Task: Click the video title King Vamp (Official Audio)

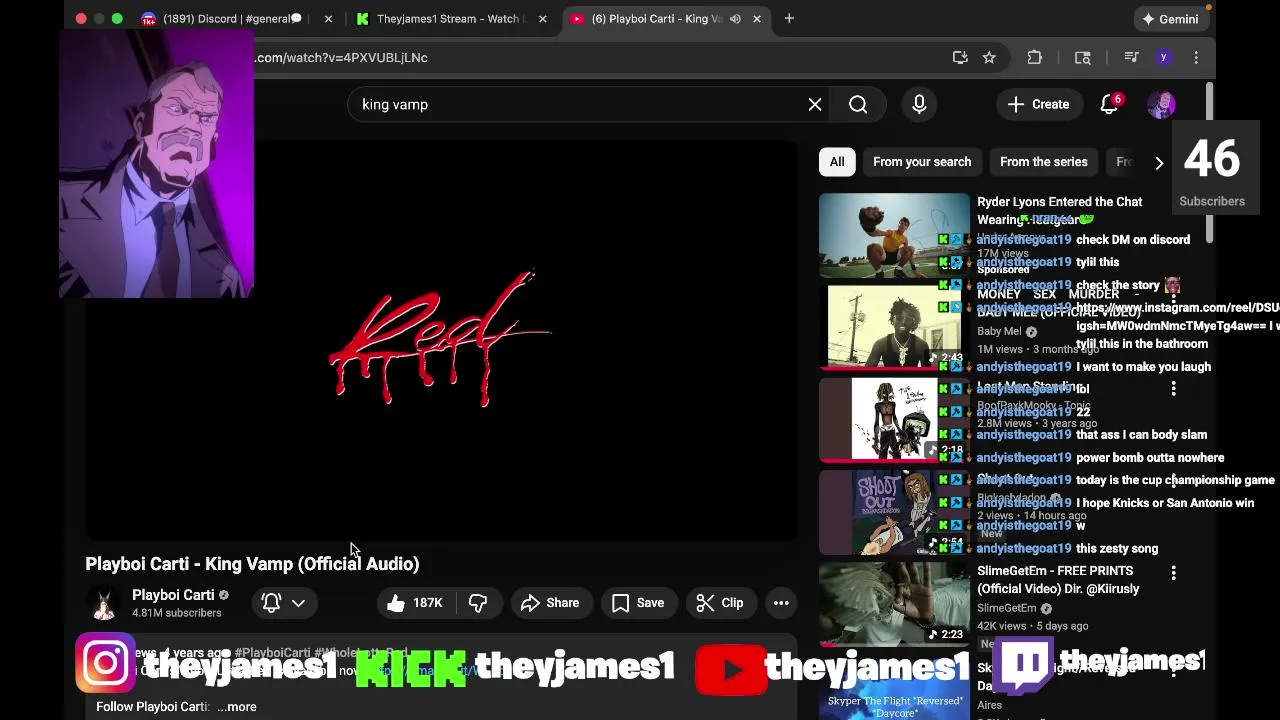Action: click(252, 564)
